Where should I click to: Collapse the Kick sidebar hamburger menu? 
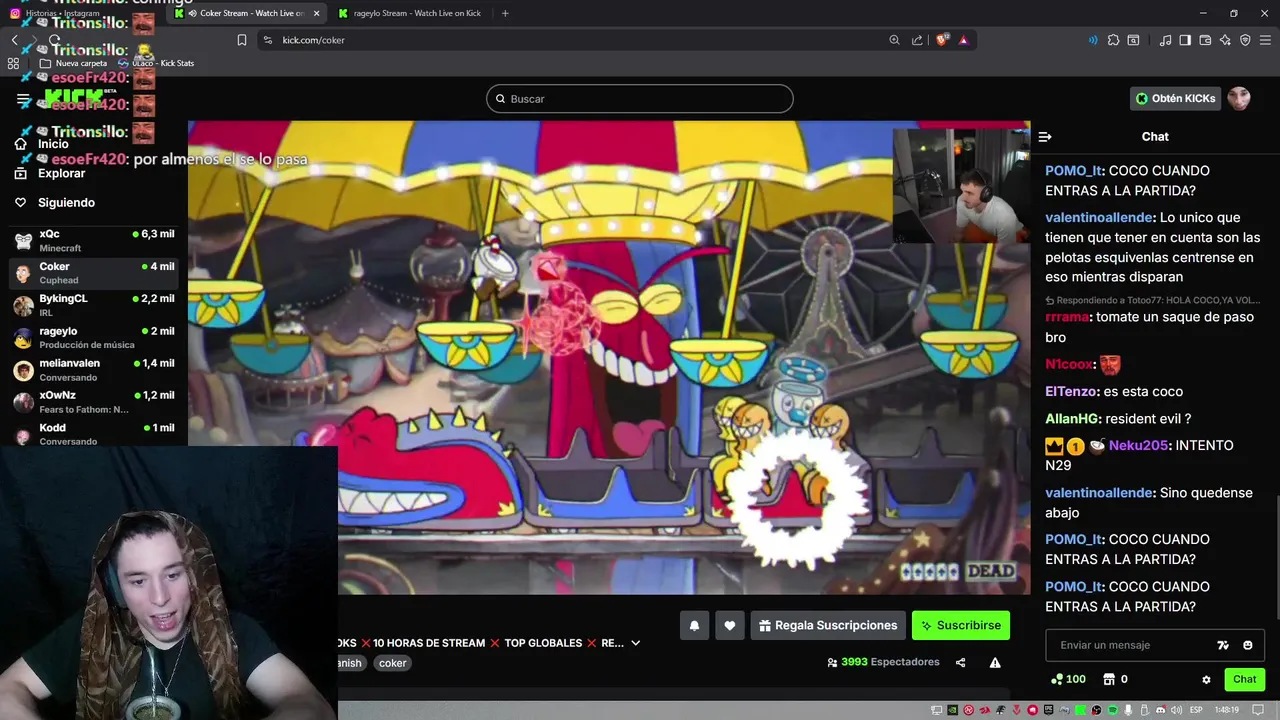coord(23,100)
